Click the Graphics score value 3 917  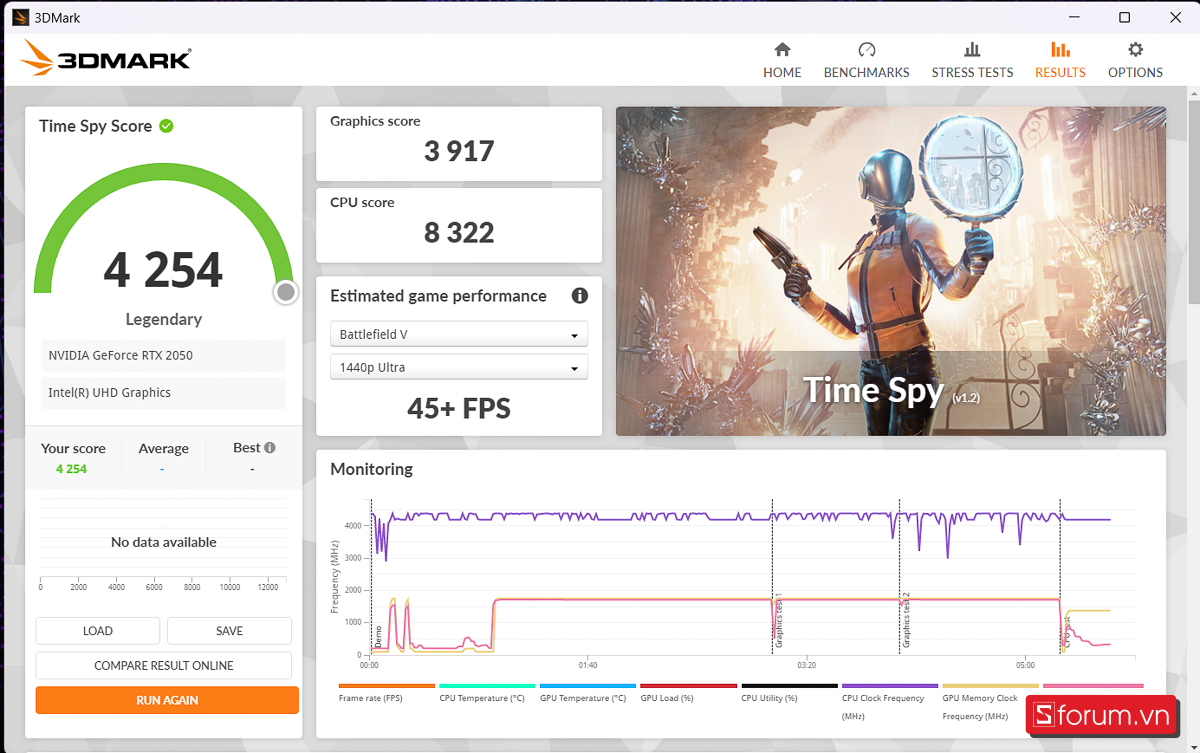tap(459, 151)
